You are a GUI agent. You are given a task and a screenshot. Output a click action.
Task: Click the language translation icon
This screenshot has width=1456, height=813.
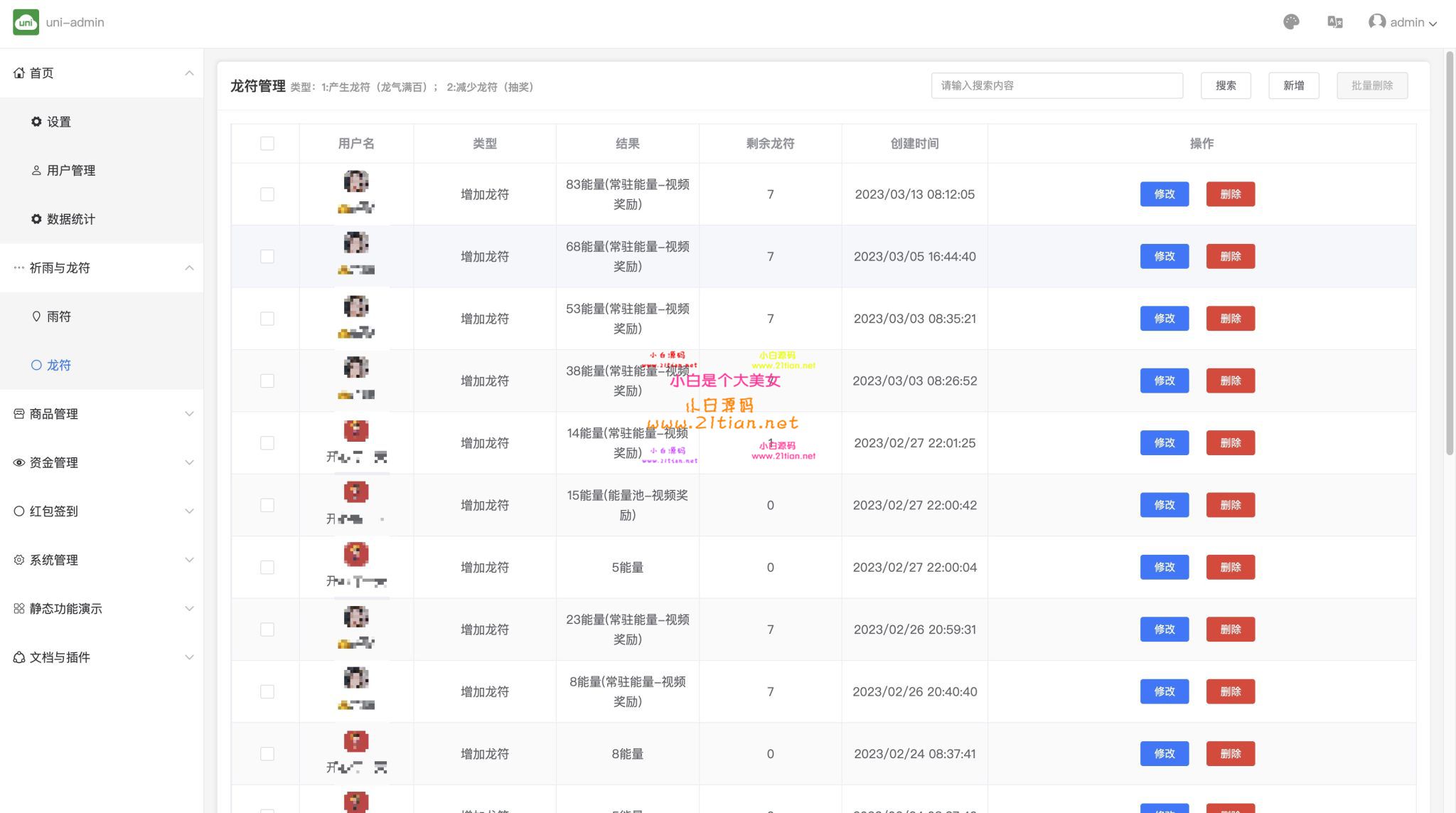1334,22
